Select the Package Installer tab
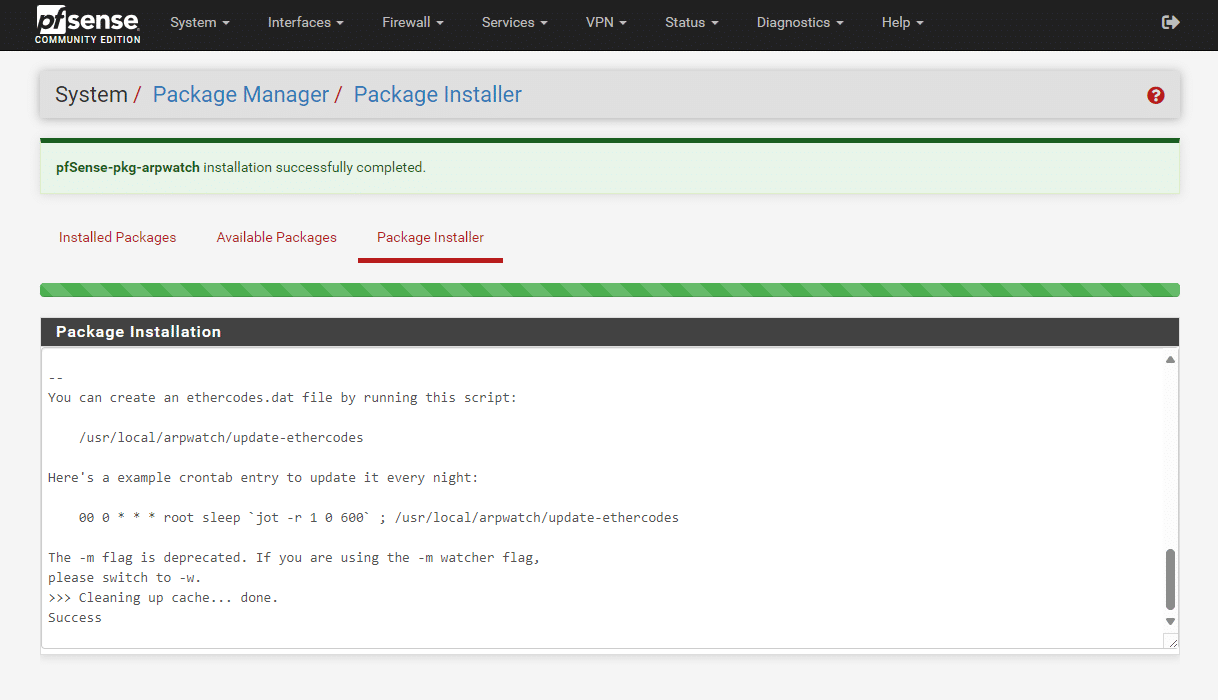The width and height of the screenshot is (1218, 700). [430, 237]
